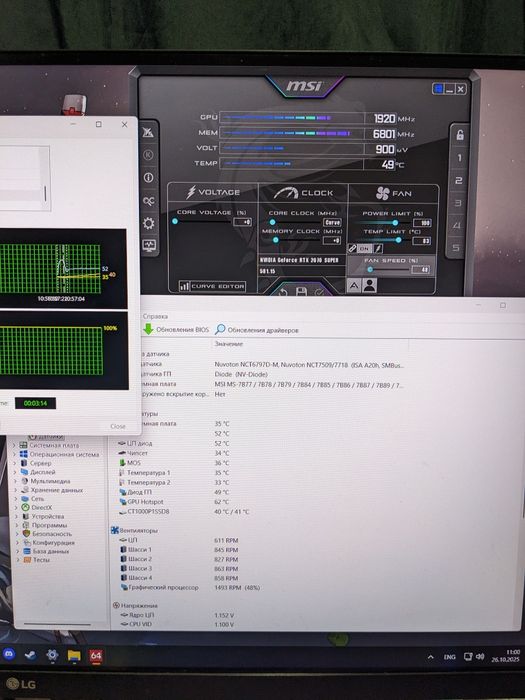Show hidden tray icons chevron
Image resolution: width=525 pixels, height=700 pixels.
[430, 657]
